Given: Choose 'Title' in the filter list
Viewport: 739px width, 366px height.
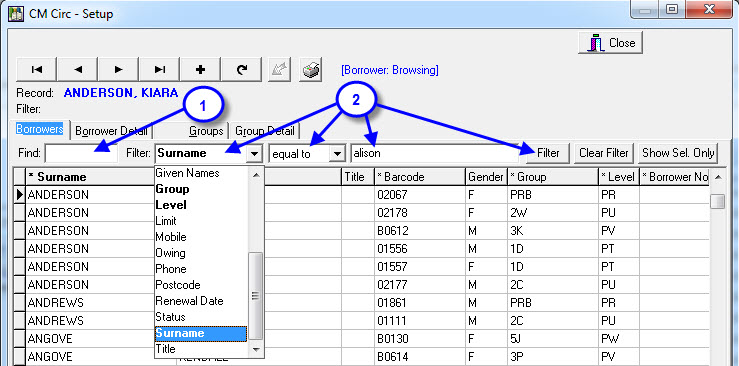Looking at the screenshot, I should (201, 349).
